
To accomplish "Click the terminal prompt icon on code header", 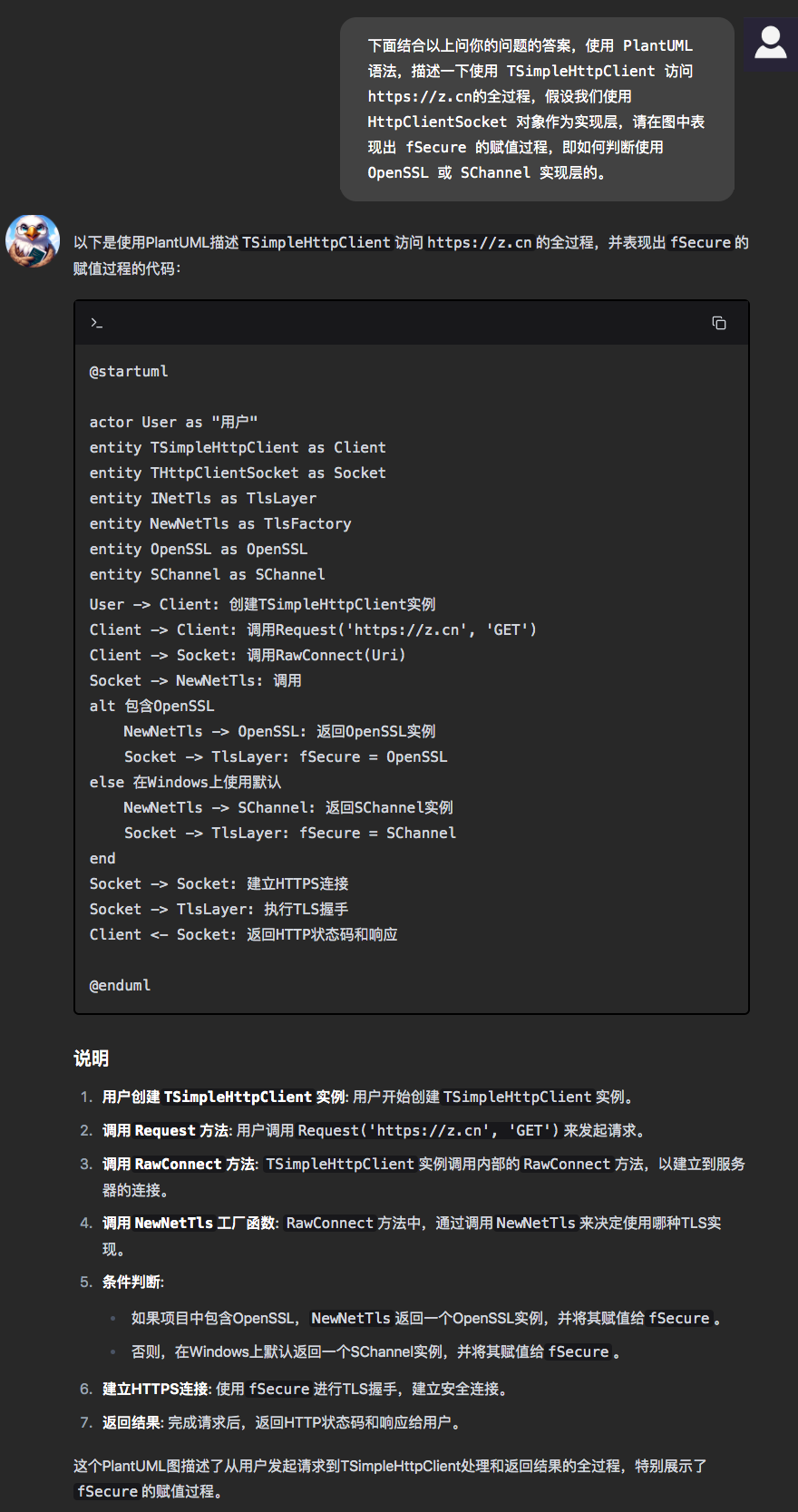I will point(96,323).
